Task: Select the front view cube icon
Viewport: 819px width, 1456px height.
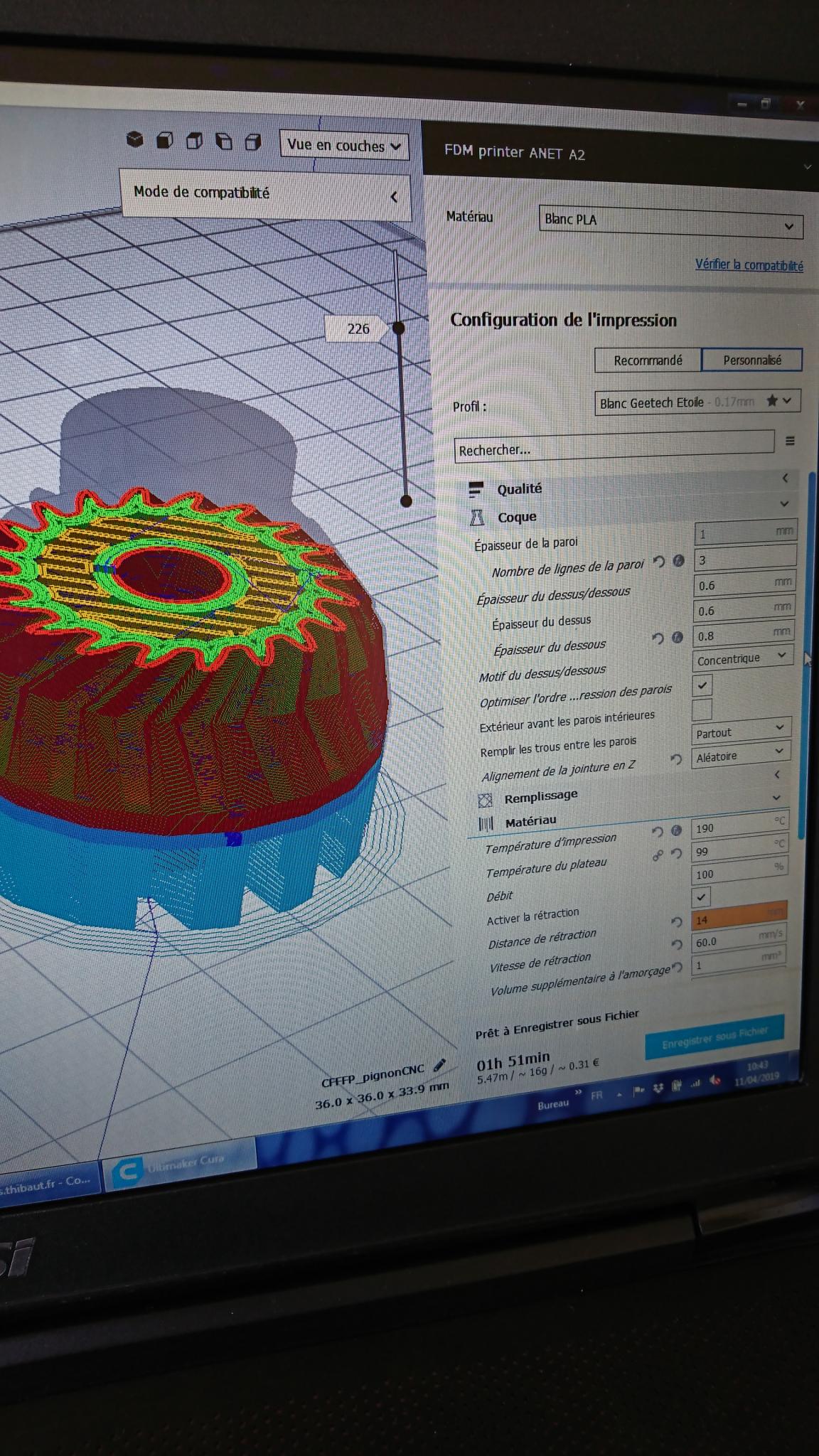Action: 164,140
